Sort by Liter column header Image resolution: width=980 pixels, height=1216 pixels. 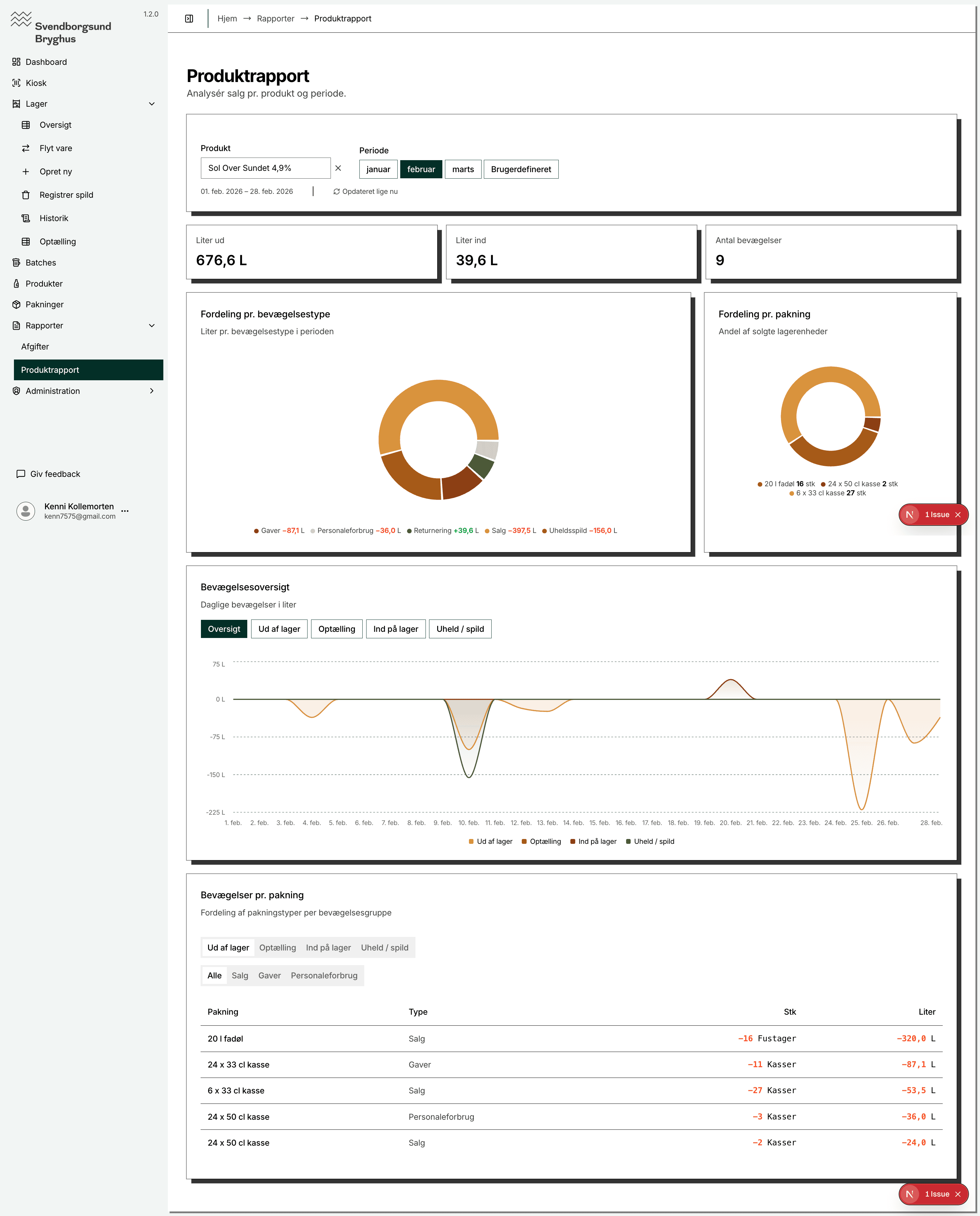click(927, 1012)
